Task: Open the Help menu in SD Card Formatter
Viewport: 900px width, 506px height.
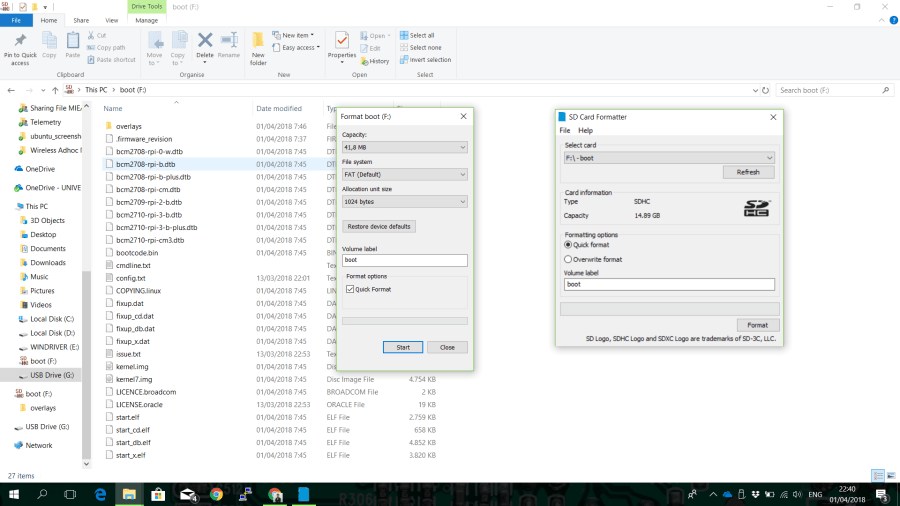Action: click(585, 130)
